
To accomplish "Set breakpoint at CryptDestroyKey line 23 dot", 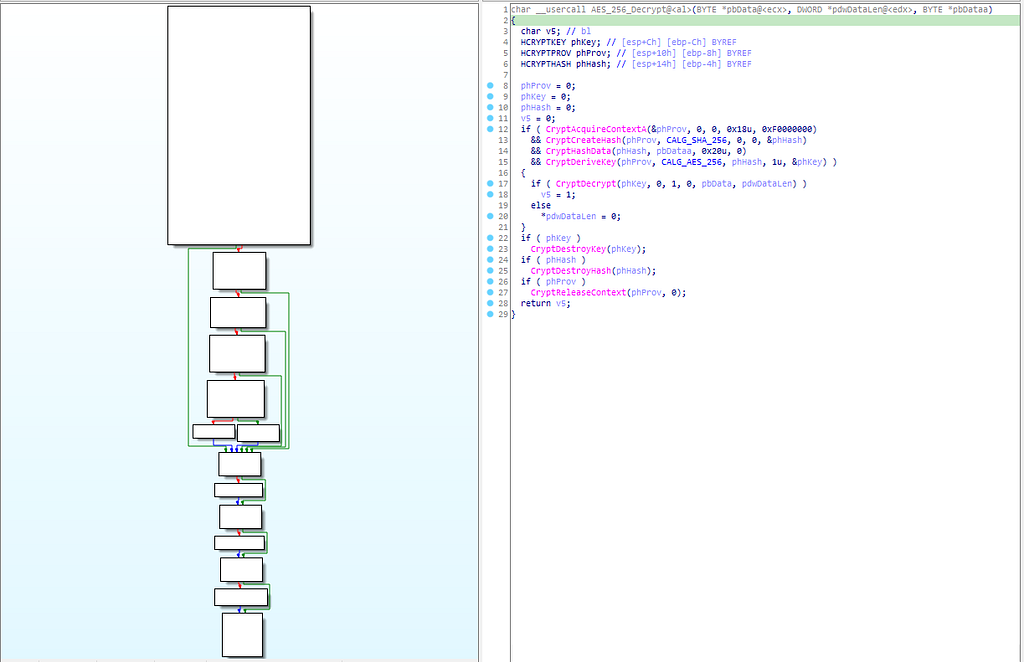I will pyautogui.click(x=490, y=249).
